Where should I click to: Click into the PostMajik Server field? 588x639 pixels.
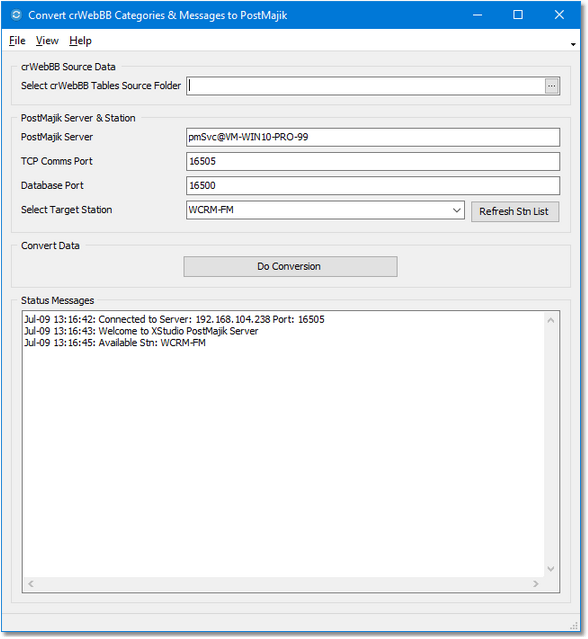[373, 137]
